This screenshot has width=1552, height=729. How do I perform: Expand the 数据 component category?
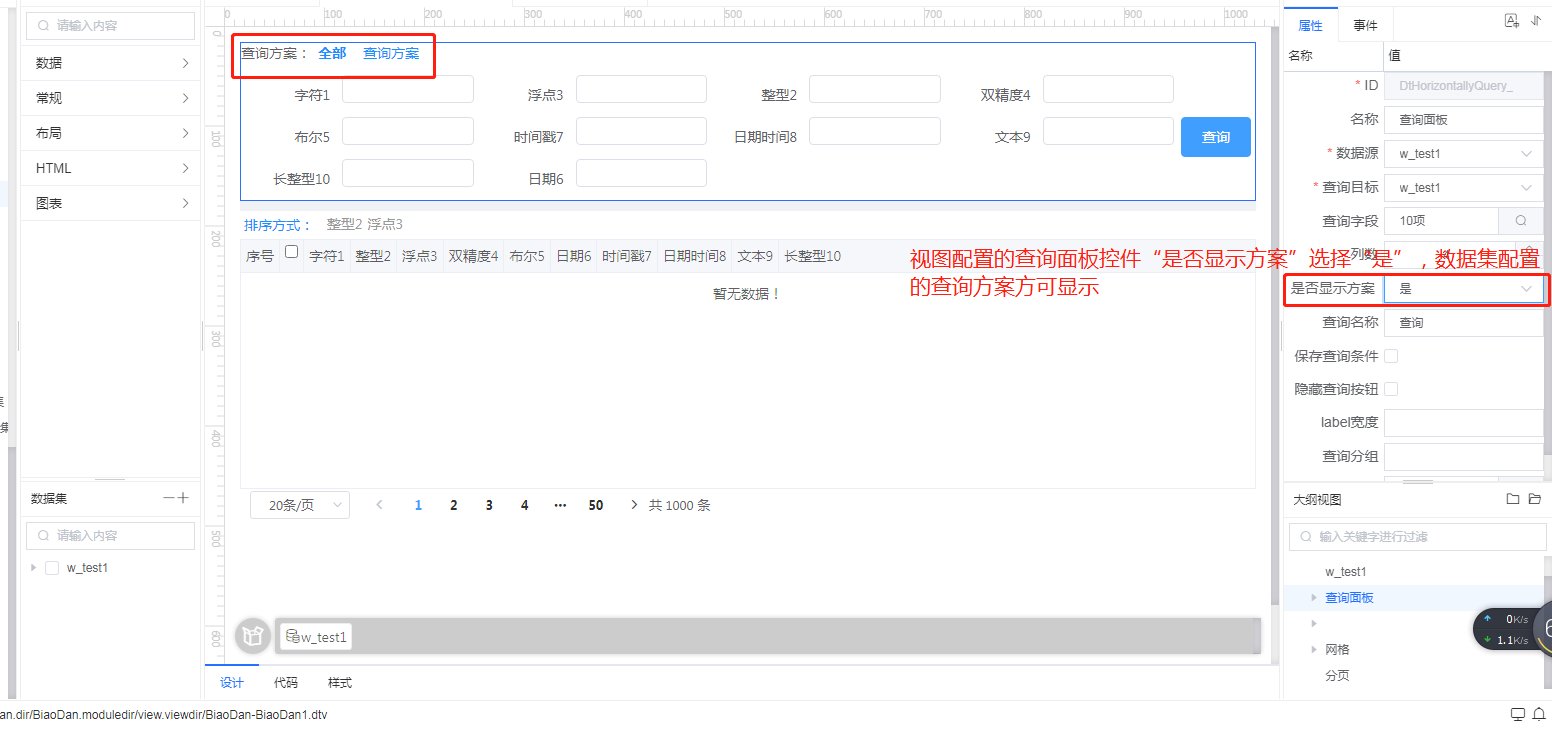pyautogui.click(x=110, y=63)
